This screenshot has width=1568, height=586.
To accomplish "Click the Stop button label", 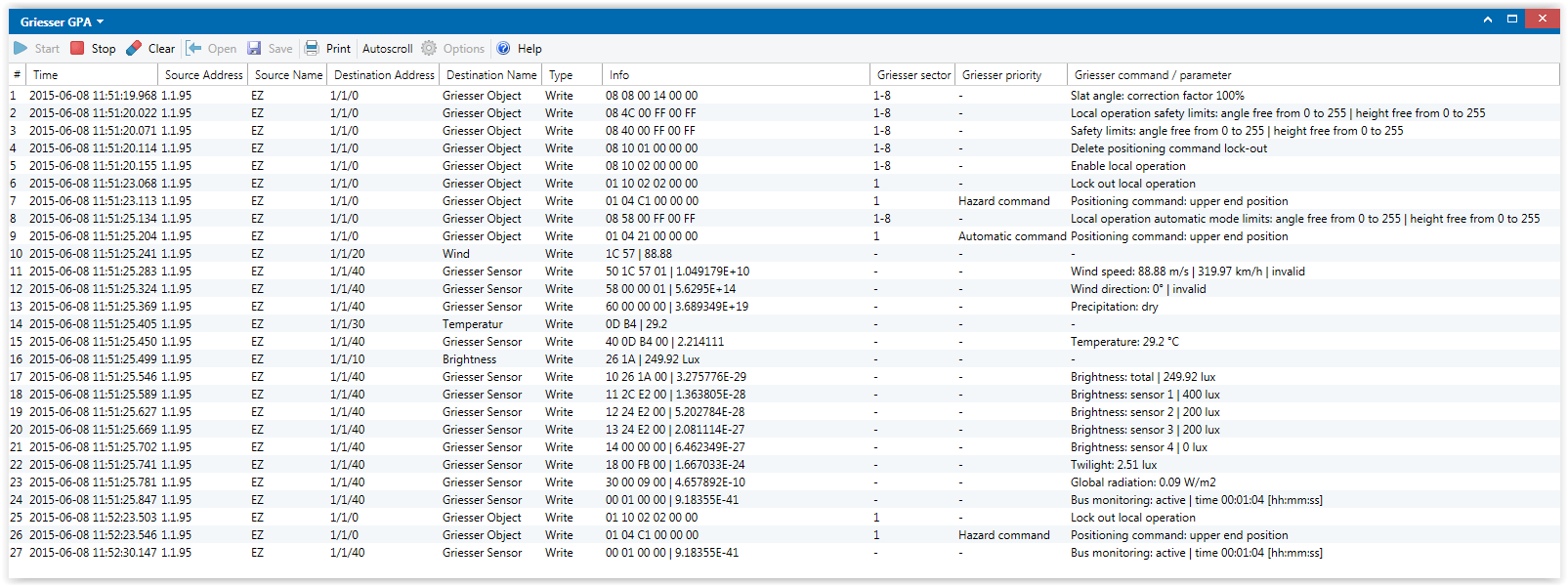I will coord(104,49).
